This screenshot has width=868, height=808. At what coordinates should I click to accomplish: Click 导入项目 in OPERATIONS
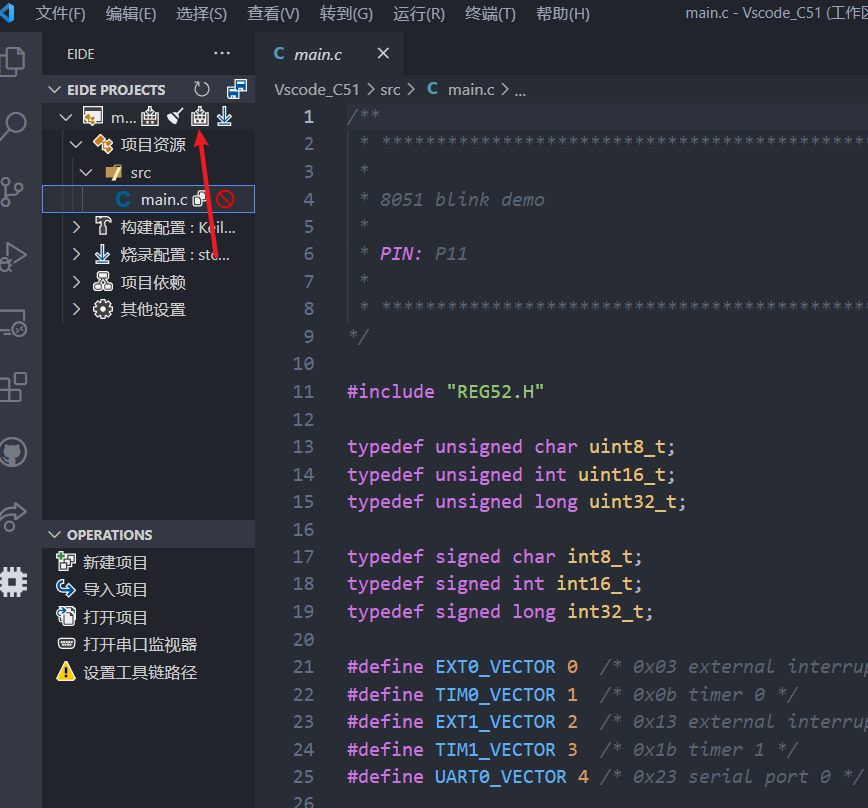[115, 589]
